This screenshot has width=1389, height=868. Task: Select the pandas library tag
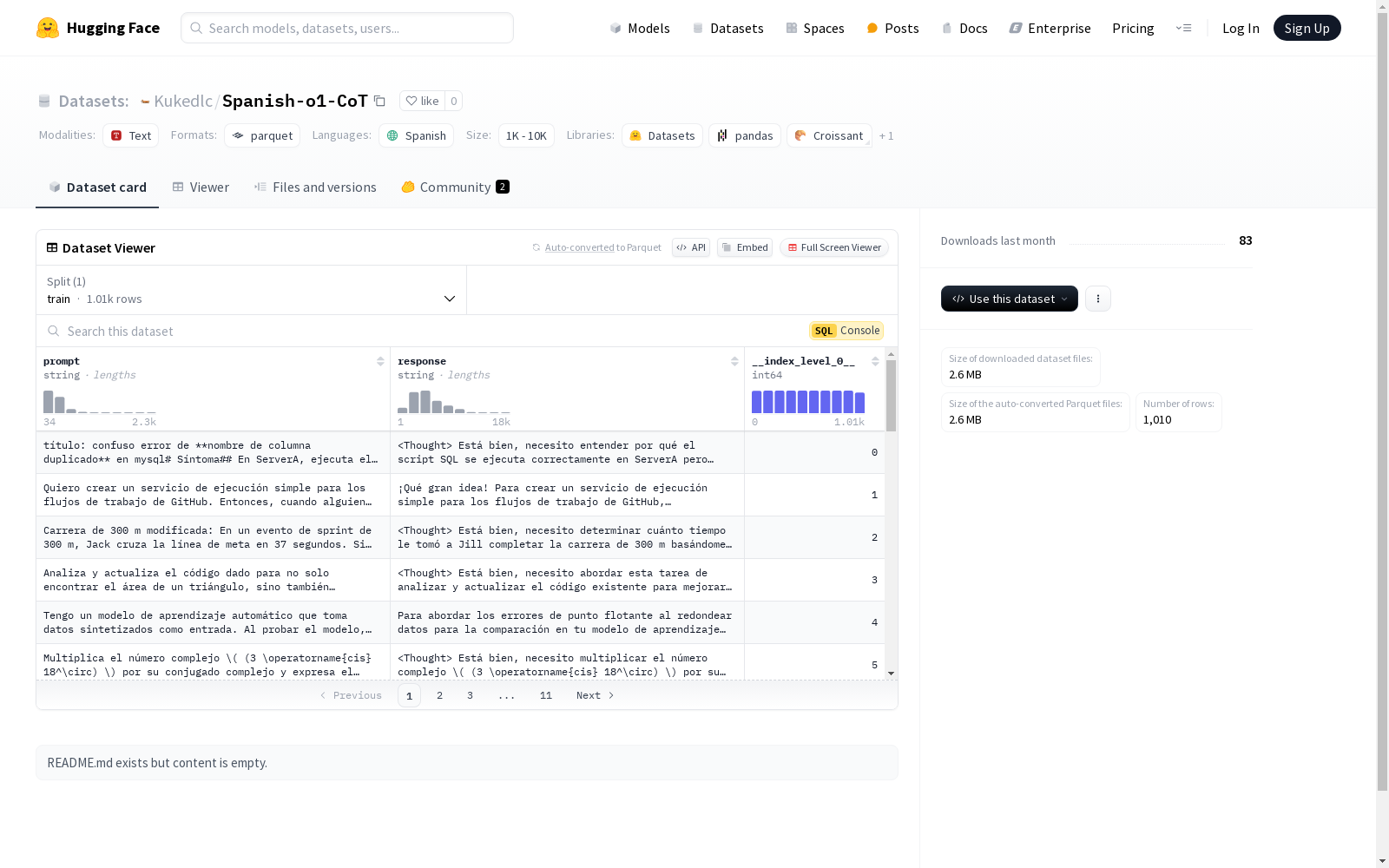click(x=745, y=135)
